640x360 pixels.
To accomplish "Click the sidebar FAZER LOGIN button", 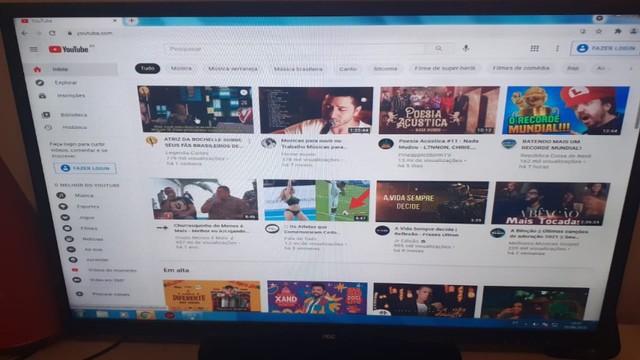I will coord(85,168).
